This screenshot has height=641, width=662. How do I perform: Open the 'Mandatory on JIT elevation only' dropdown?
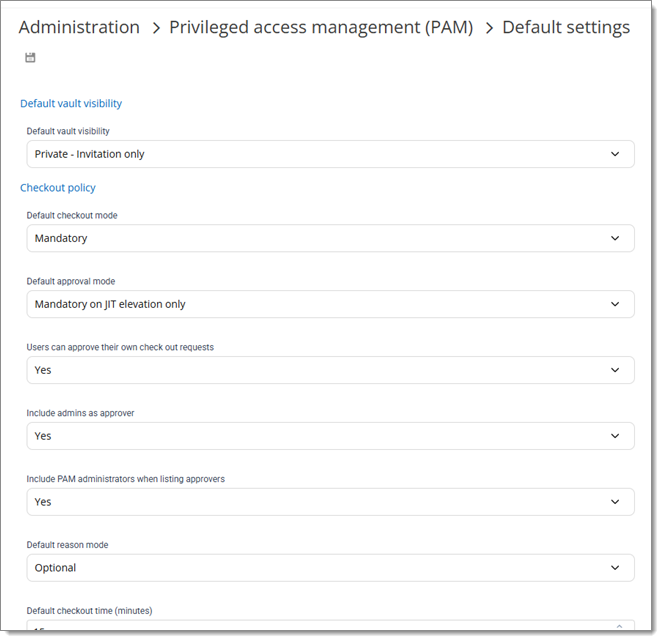pyautogui.click(x=300, y=304)
